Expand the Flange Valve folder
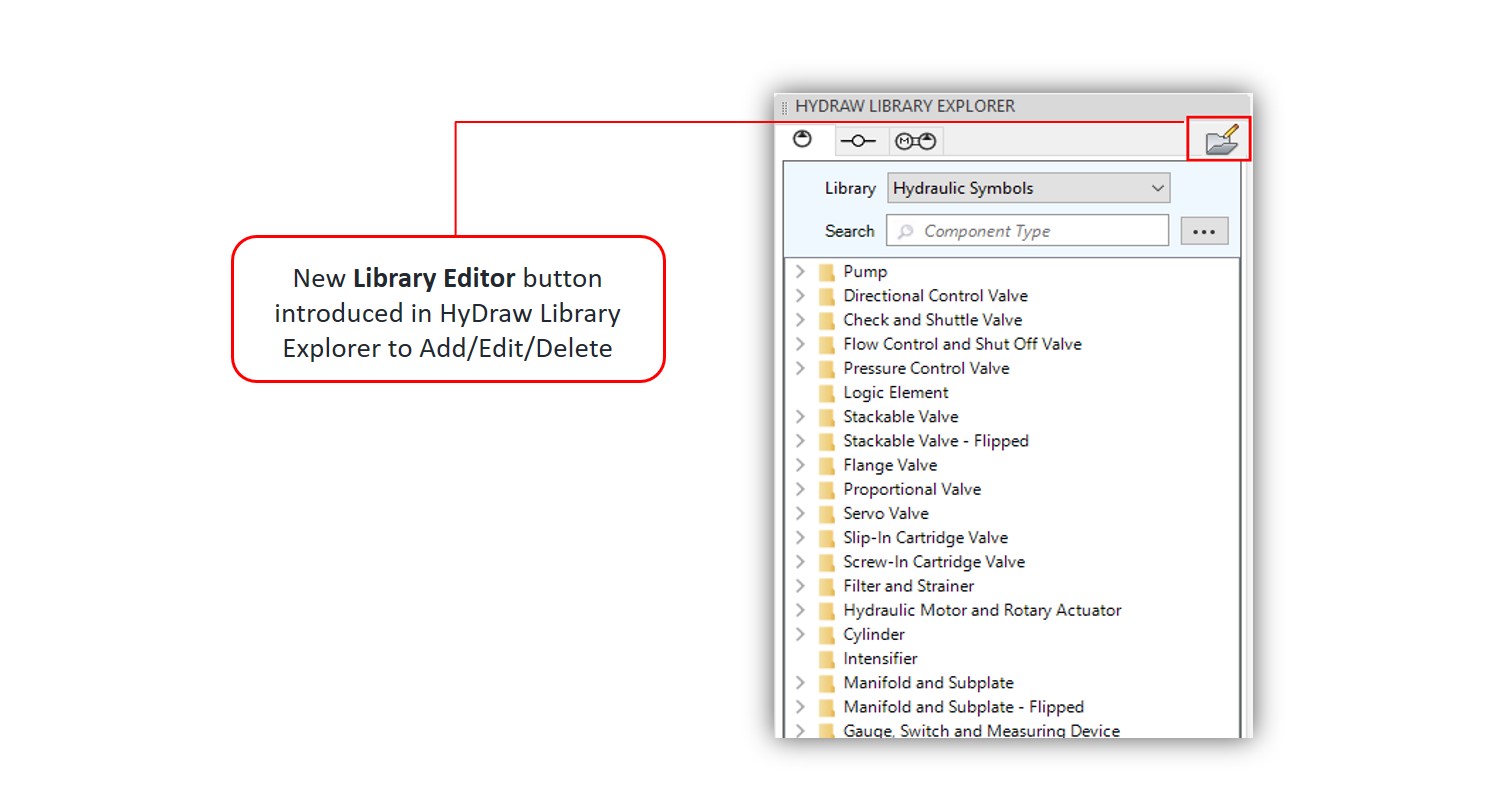1500x789 pixels. coord(799,465)
